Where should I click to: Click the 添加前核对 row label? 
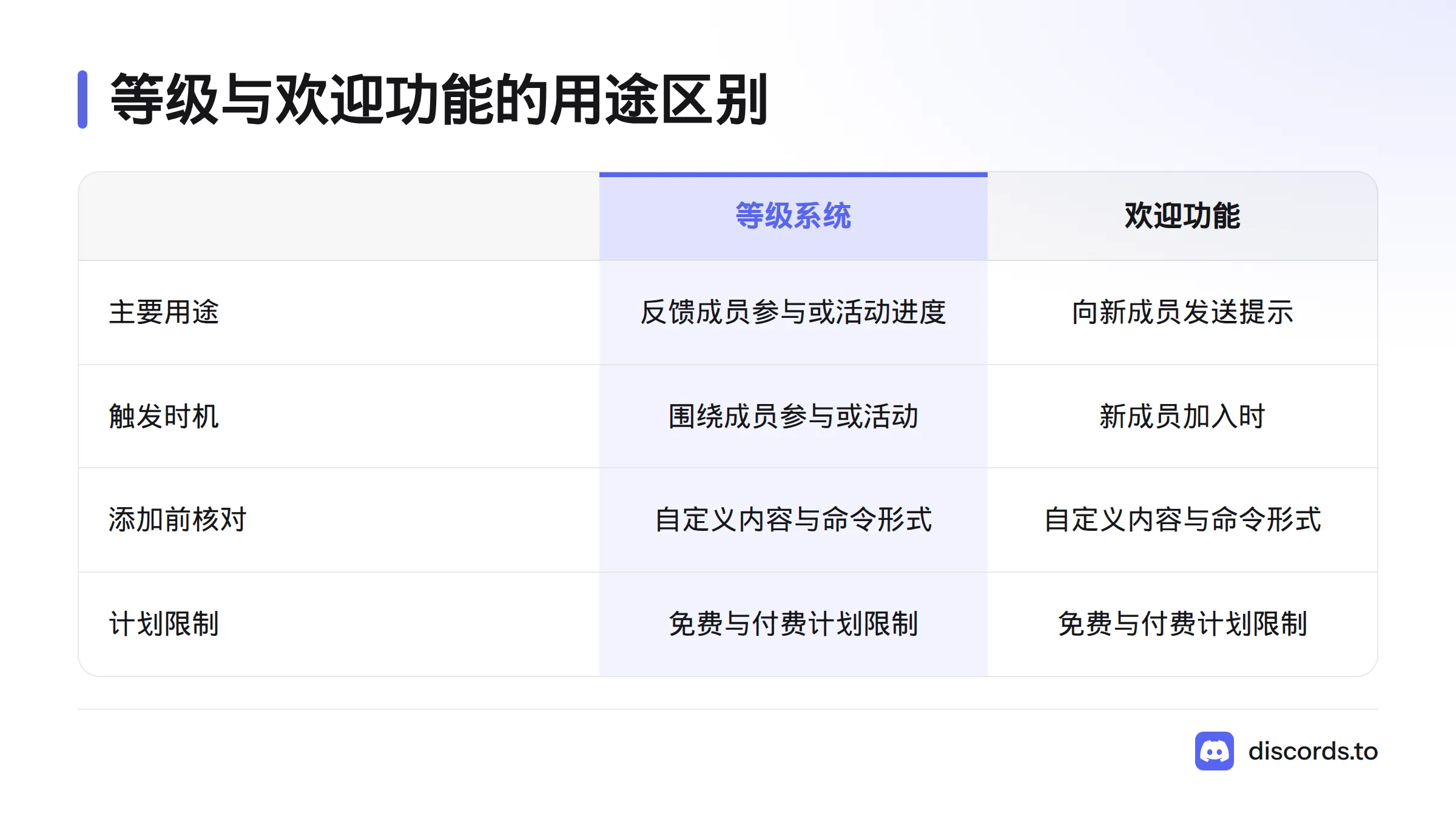point(177,520)
